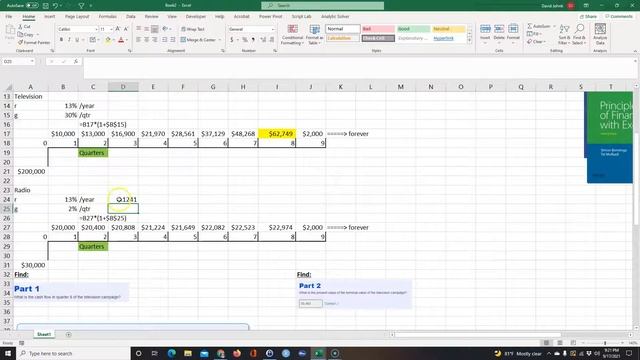
Task: Click the Windows Start button
Action: pos(8,353)
